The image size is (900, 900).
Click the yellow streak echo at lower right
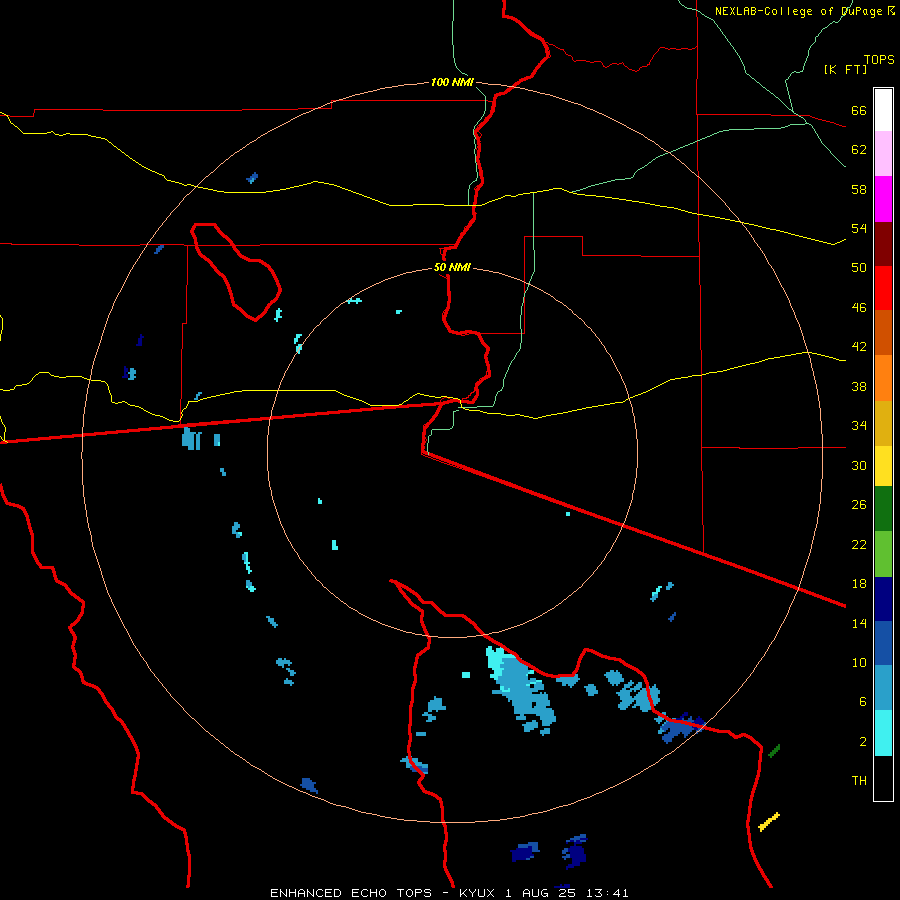coord(769,821)
